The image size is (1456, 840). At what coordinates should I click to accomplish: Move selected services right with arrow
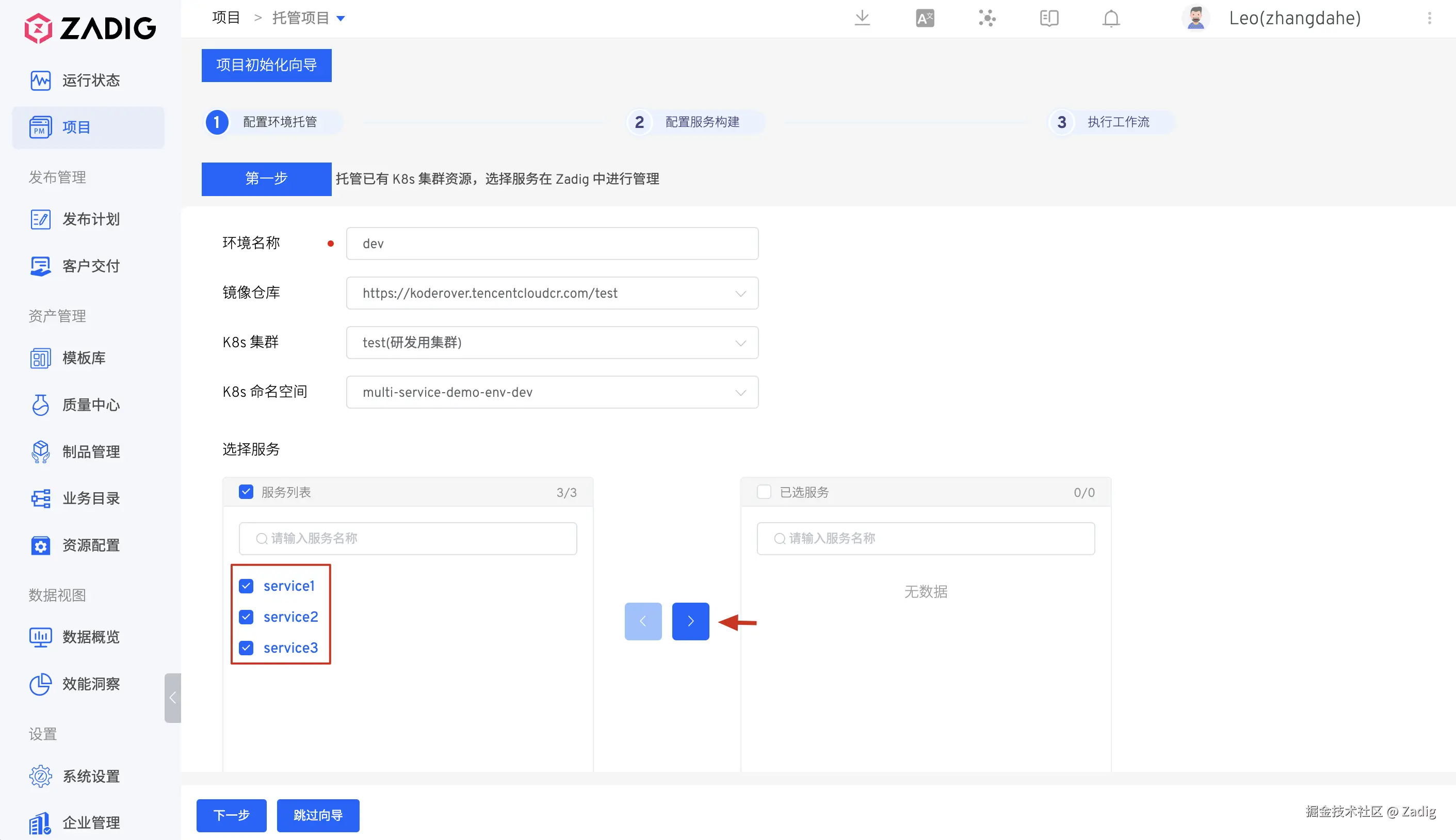tap(690, 621)
